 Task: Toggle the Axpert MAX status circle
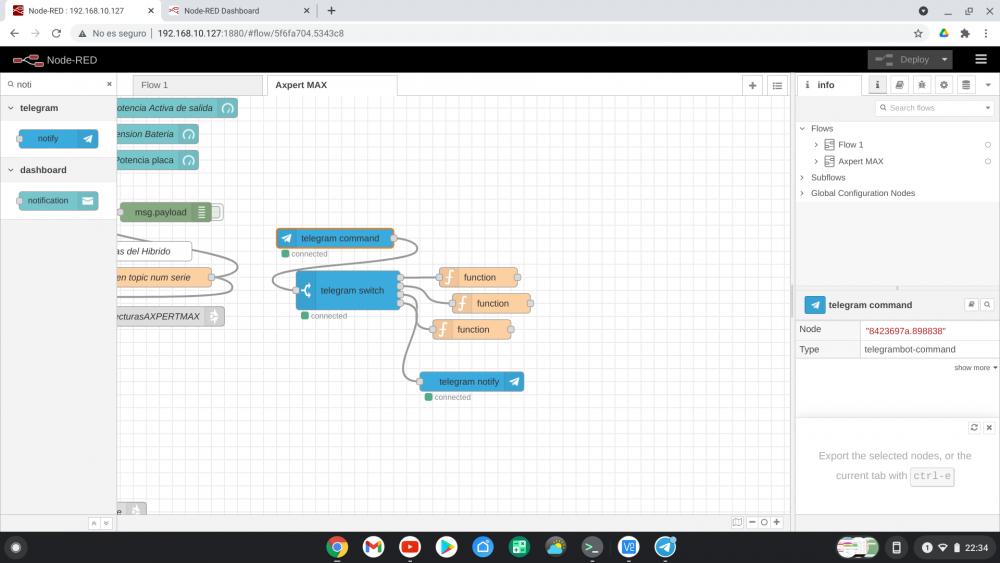coord(988,161)
